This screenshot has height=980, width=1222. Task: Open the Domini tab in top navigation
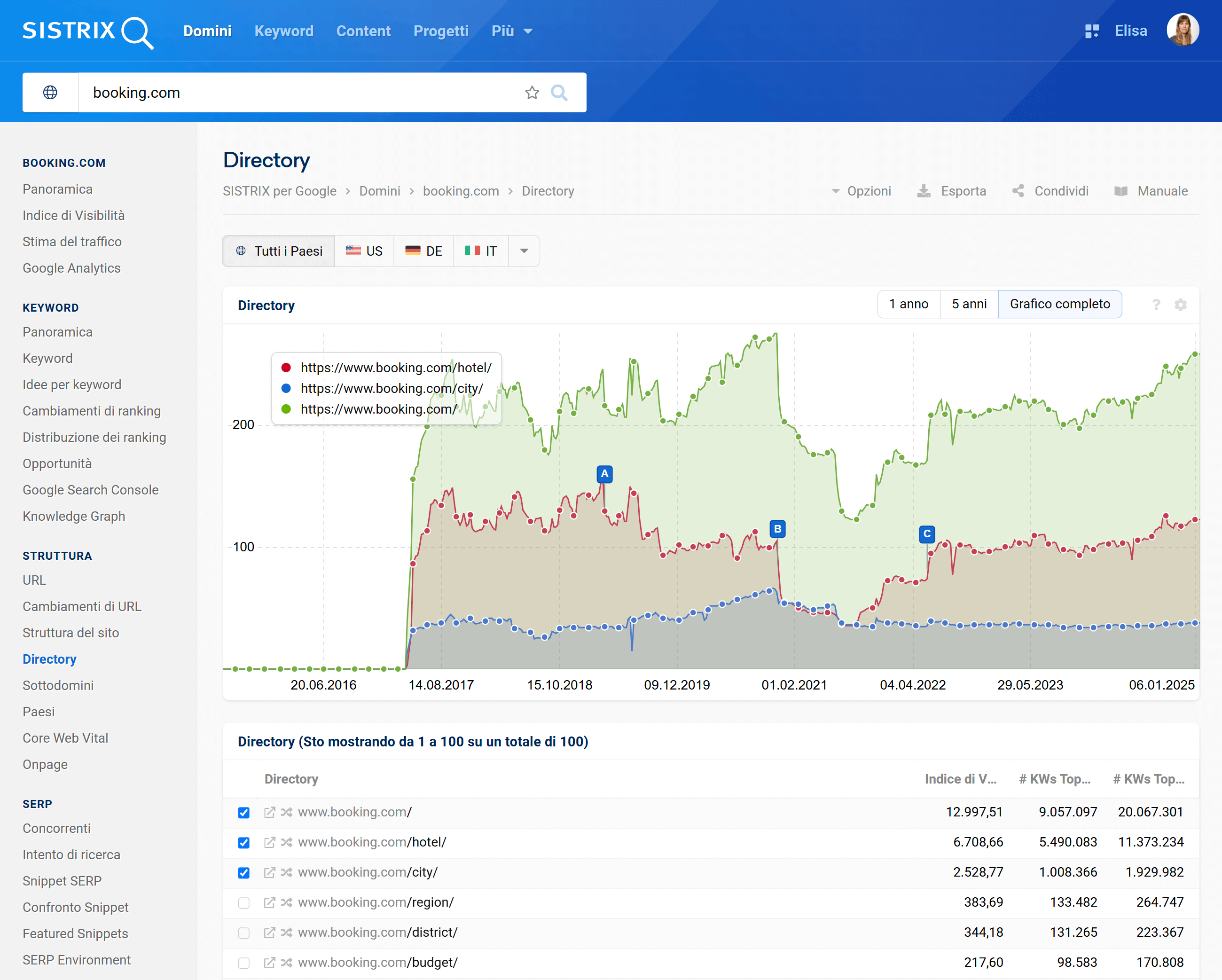point(207,31)
